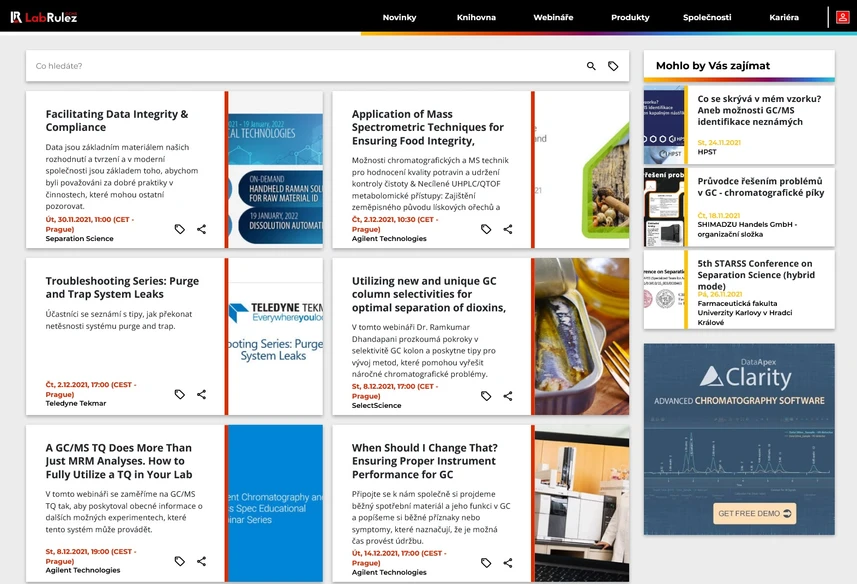Open the user account icon
The image size is (857, 584).
842,17
